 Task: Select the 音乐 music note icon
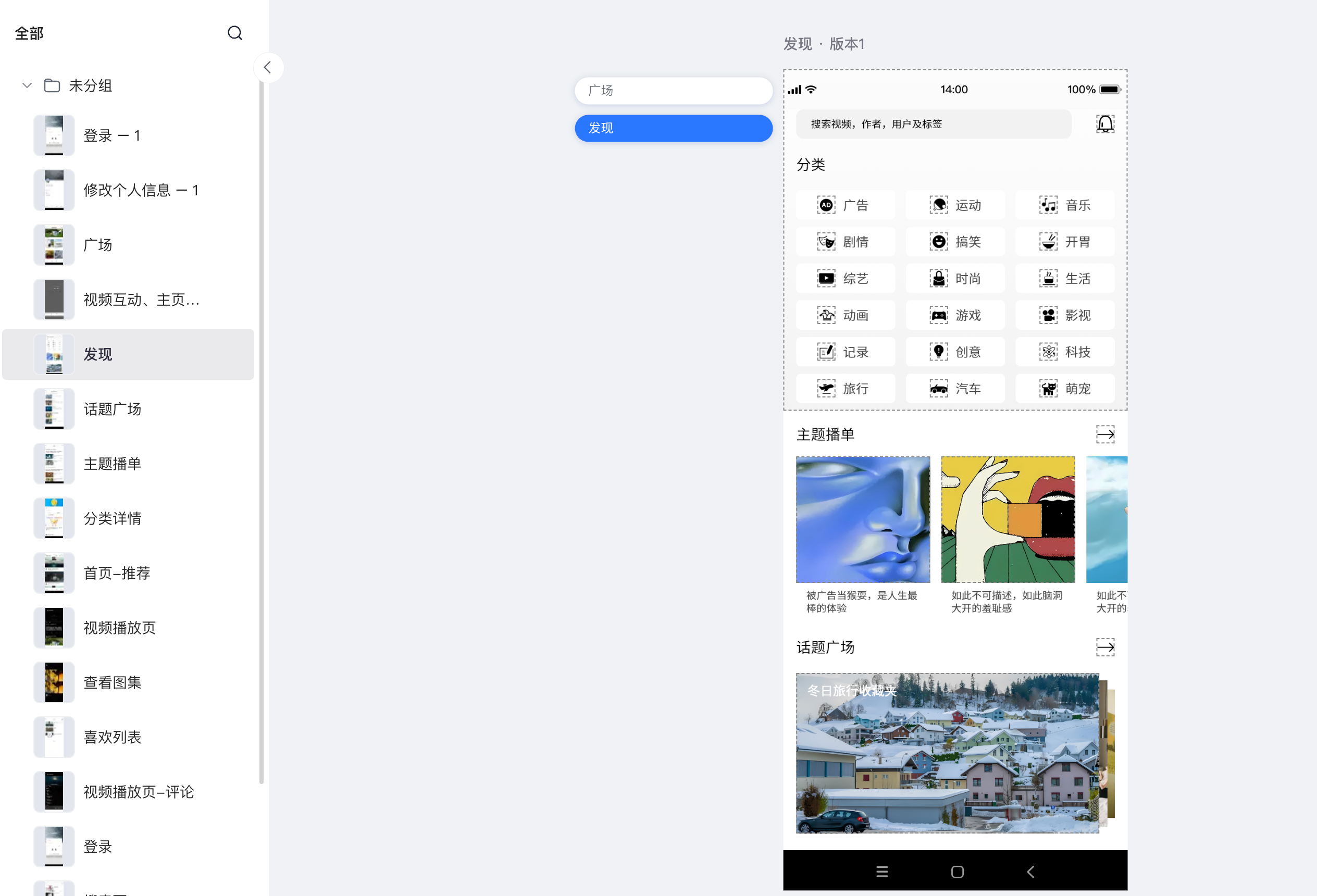(x=1048, y=205)
